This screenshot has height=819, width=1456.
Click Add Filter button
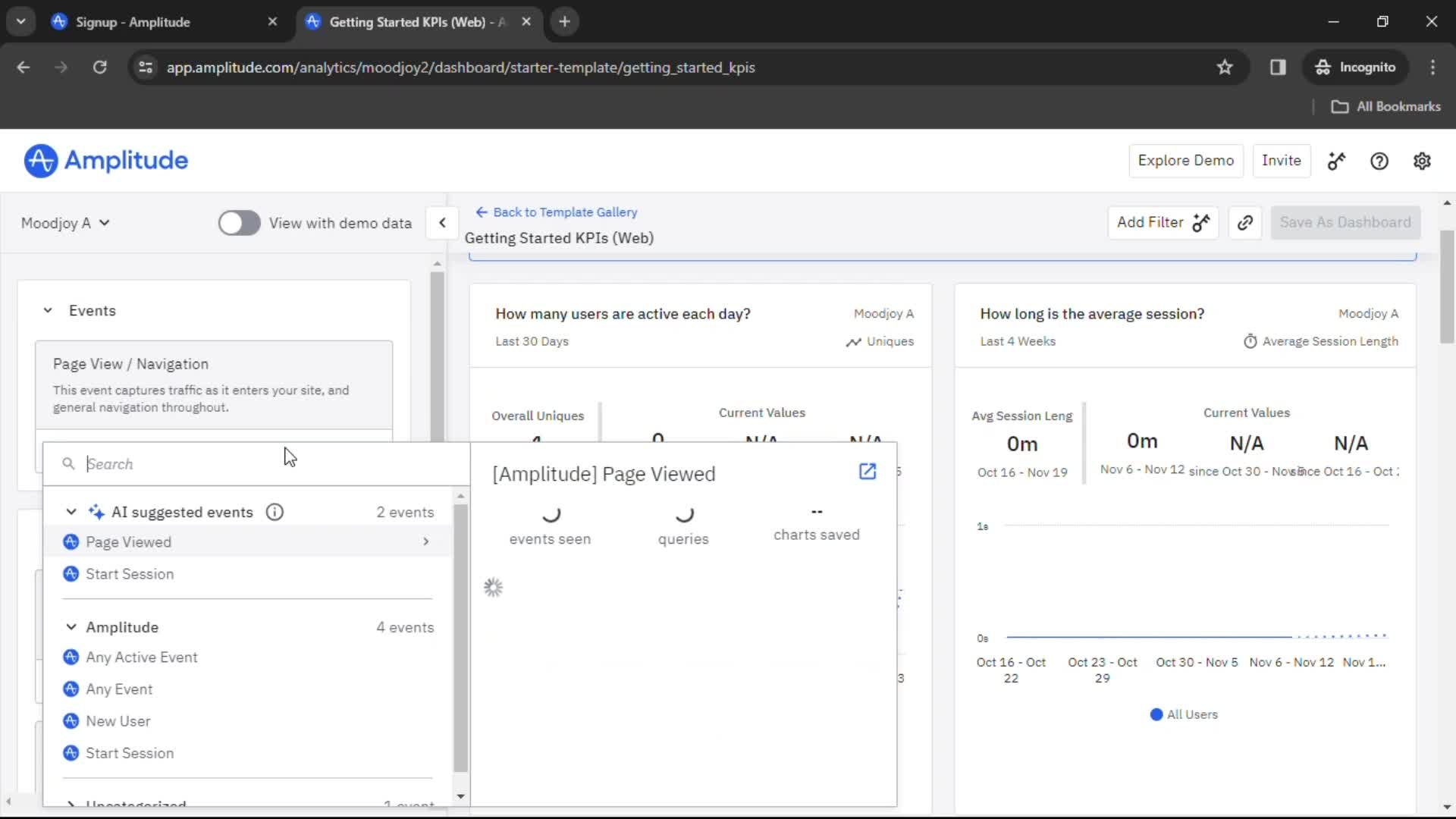(1163, 223)
